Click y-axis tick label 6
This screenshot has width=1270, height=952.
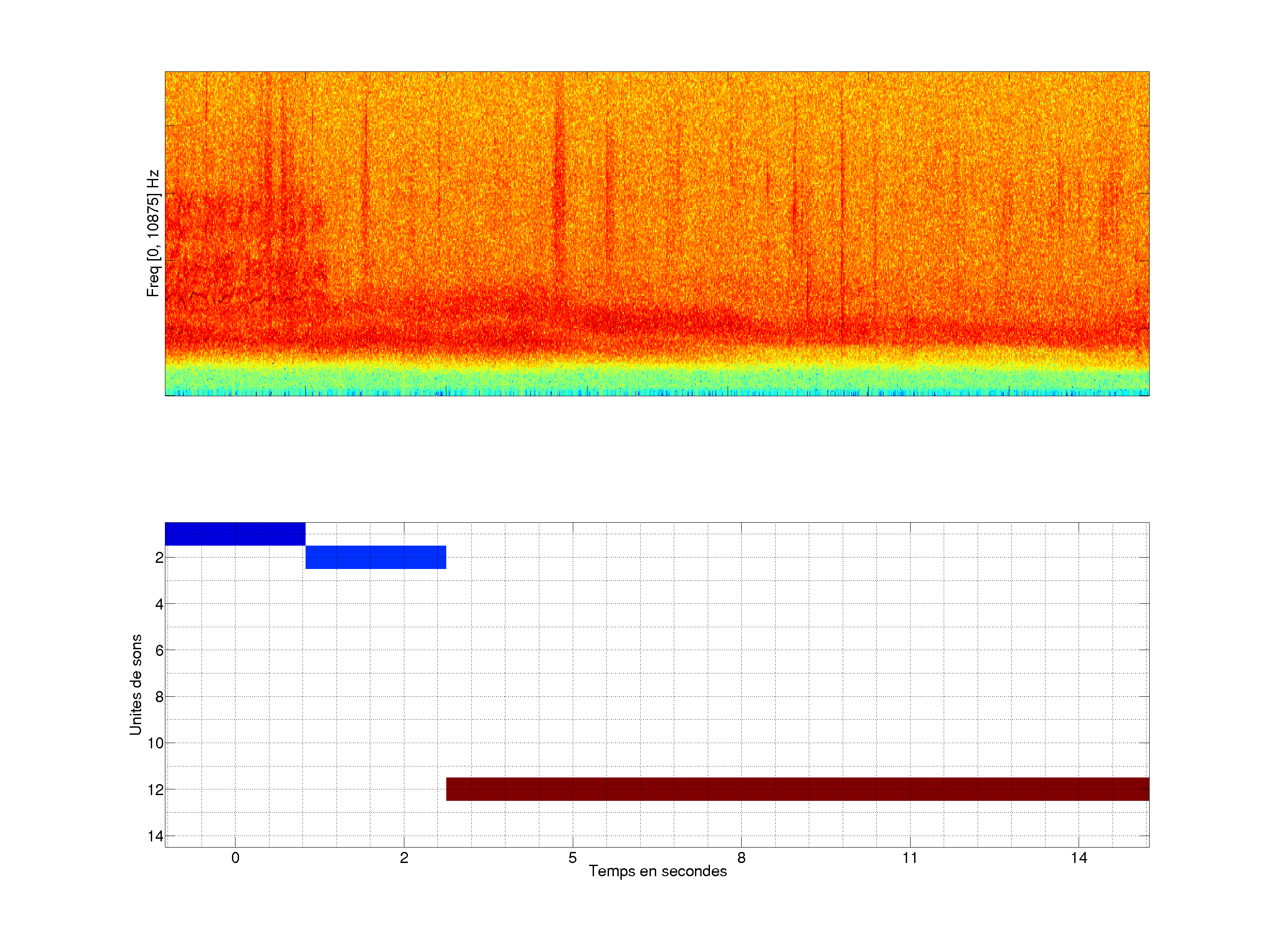[159, 651]
